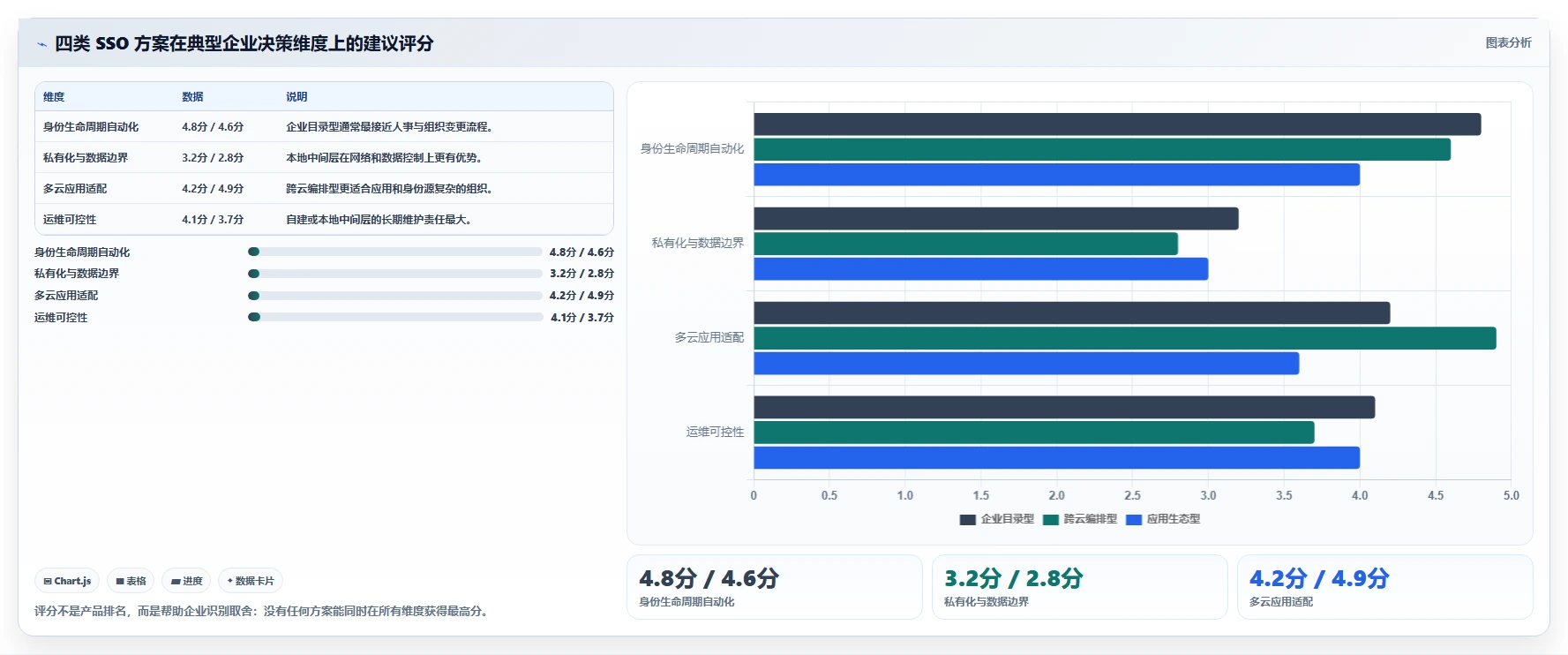Open the blue 4.2分 / 4.9分 data card
The height and width of the screenshot is (655, 1568).
coord(1385,587)
